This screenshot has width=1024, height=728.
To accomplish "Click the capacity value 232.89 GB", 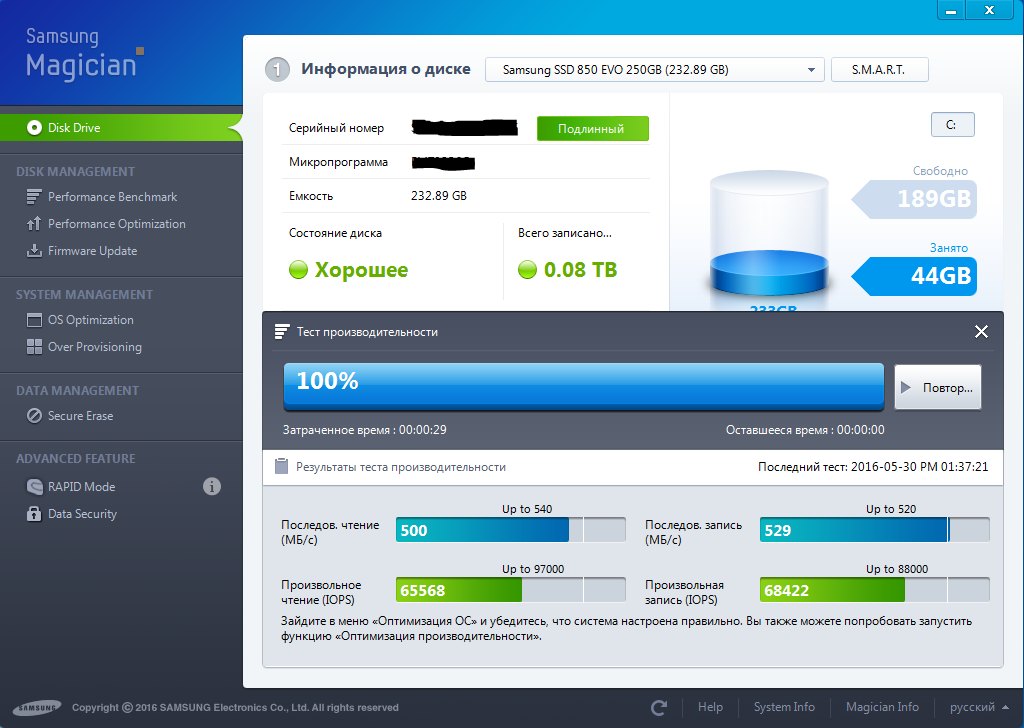I will 438,196.
